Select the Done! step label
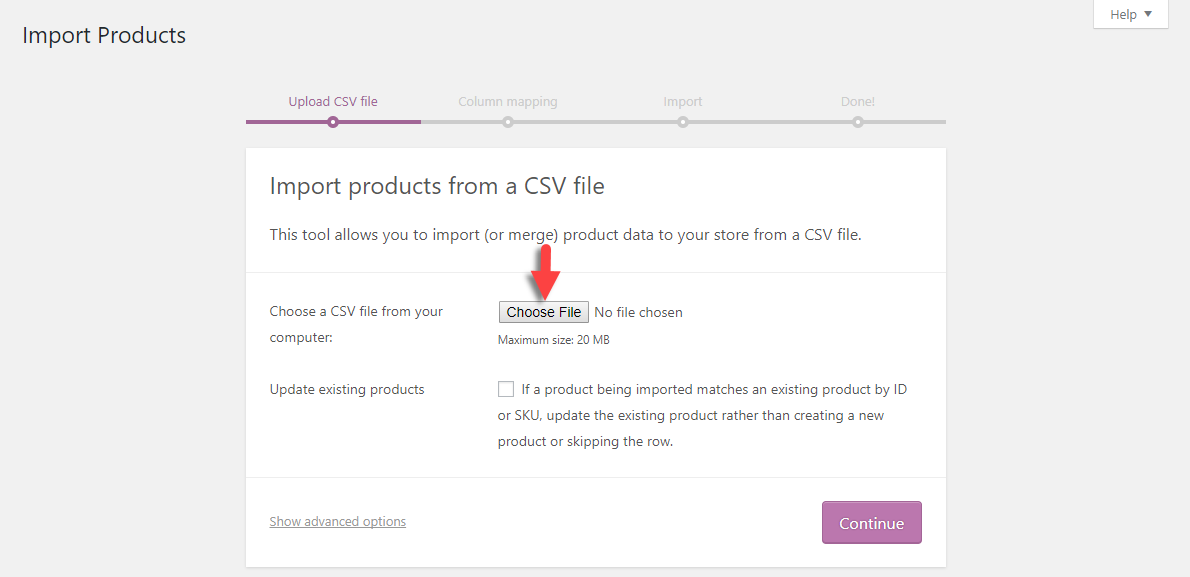 tap(858, 102)
